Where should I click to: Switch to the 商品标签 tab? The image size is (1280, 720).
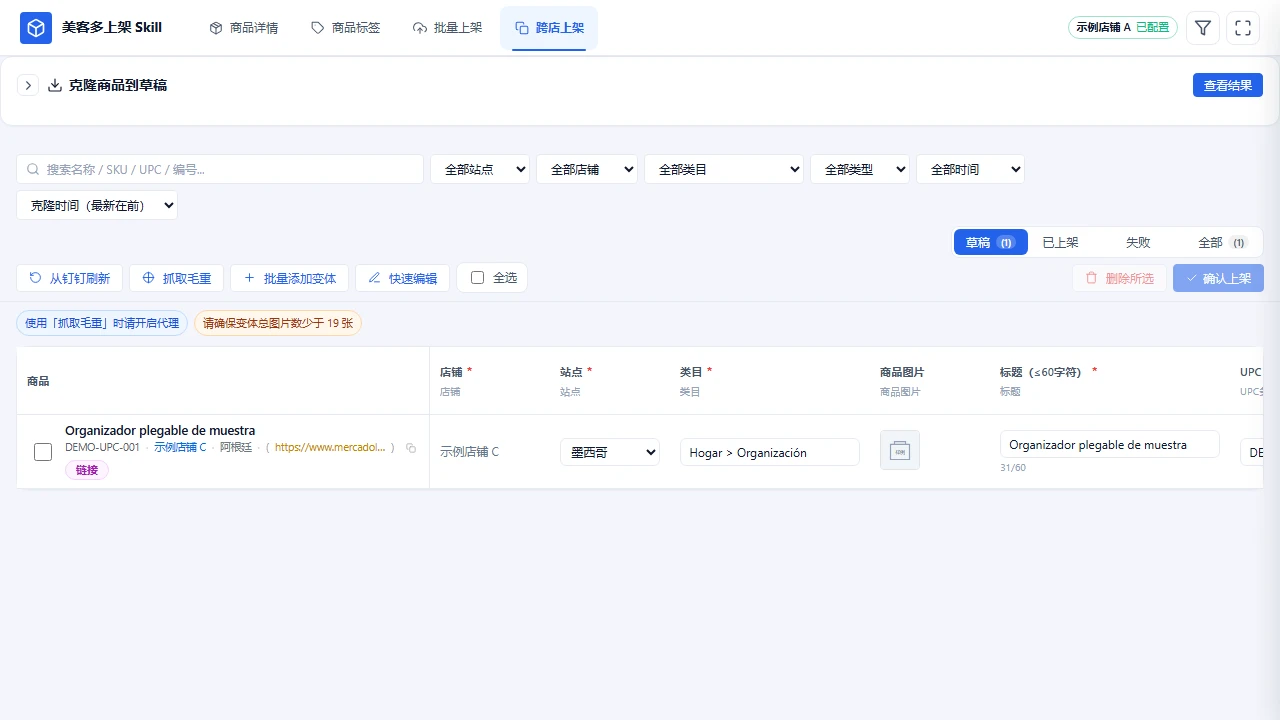pos(346,28)
